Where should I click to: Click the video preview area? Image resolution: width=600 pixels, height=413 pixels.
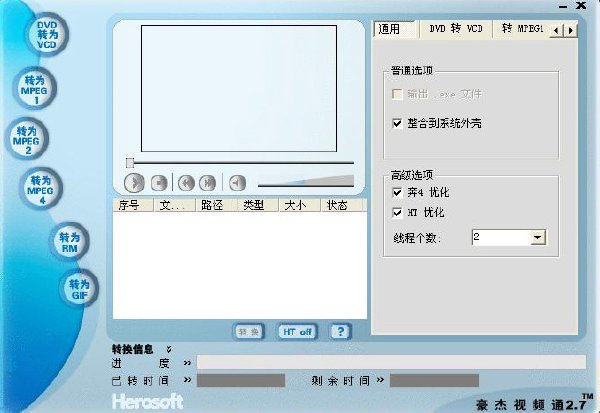[239, 88]
